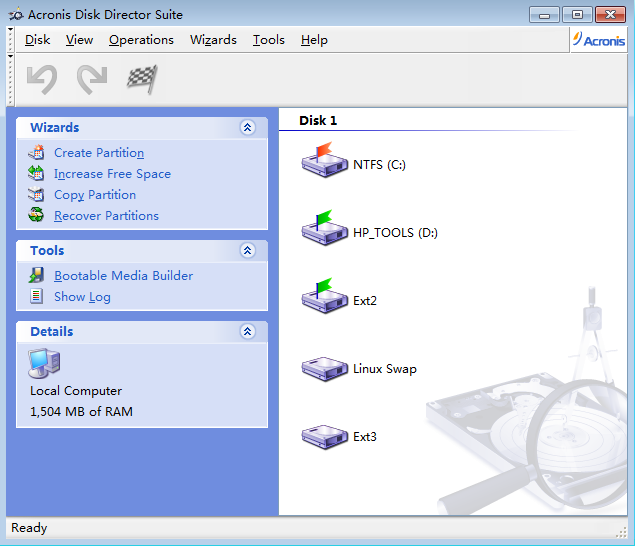Open the Help menu
This screenshot has width=635, height=546.
[x=314, y=40]
